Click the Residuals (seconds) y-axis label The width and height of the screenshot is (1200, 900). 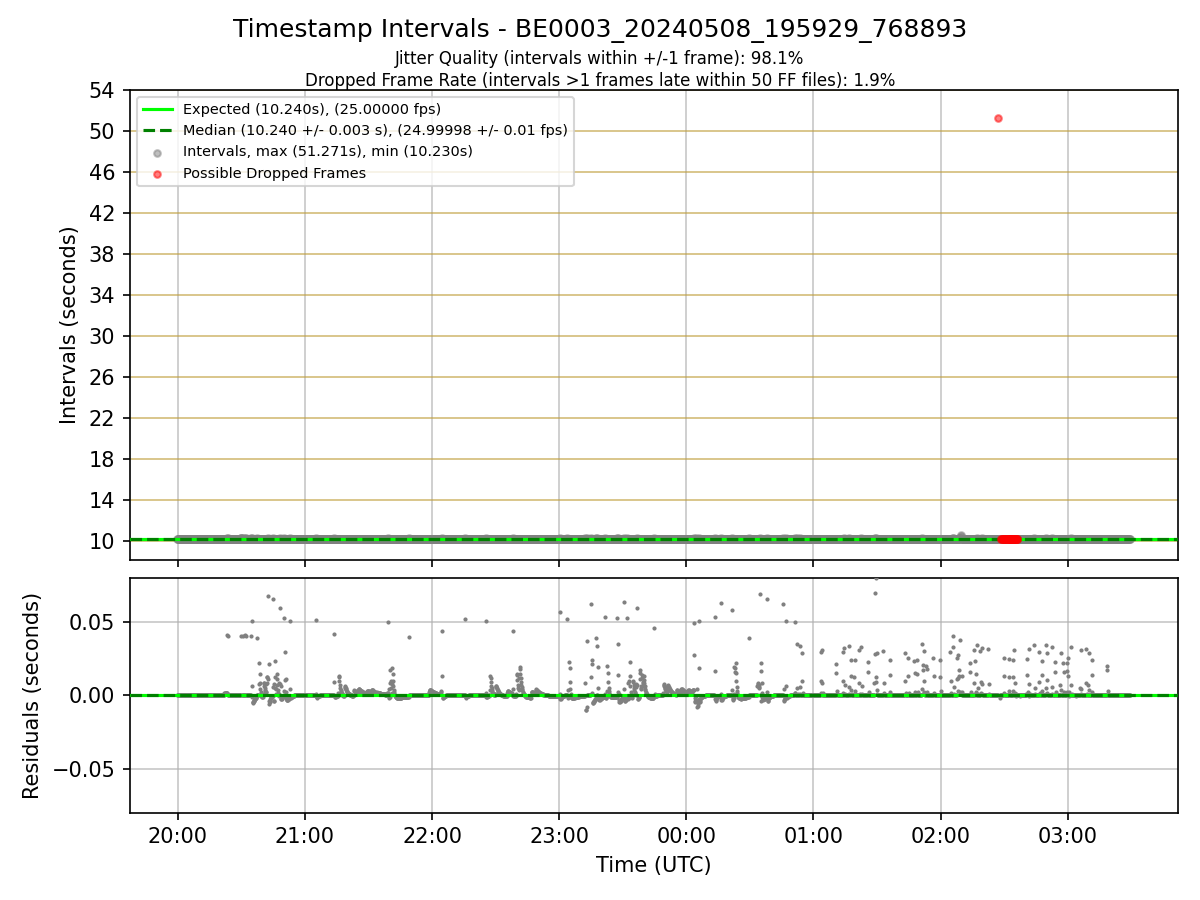point(32,696)
